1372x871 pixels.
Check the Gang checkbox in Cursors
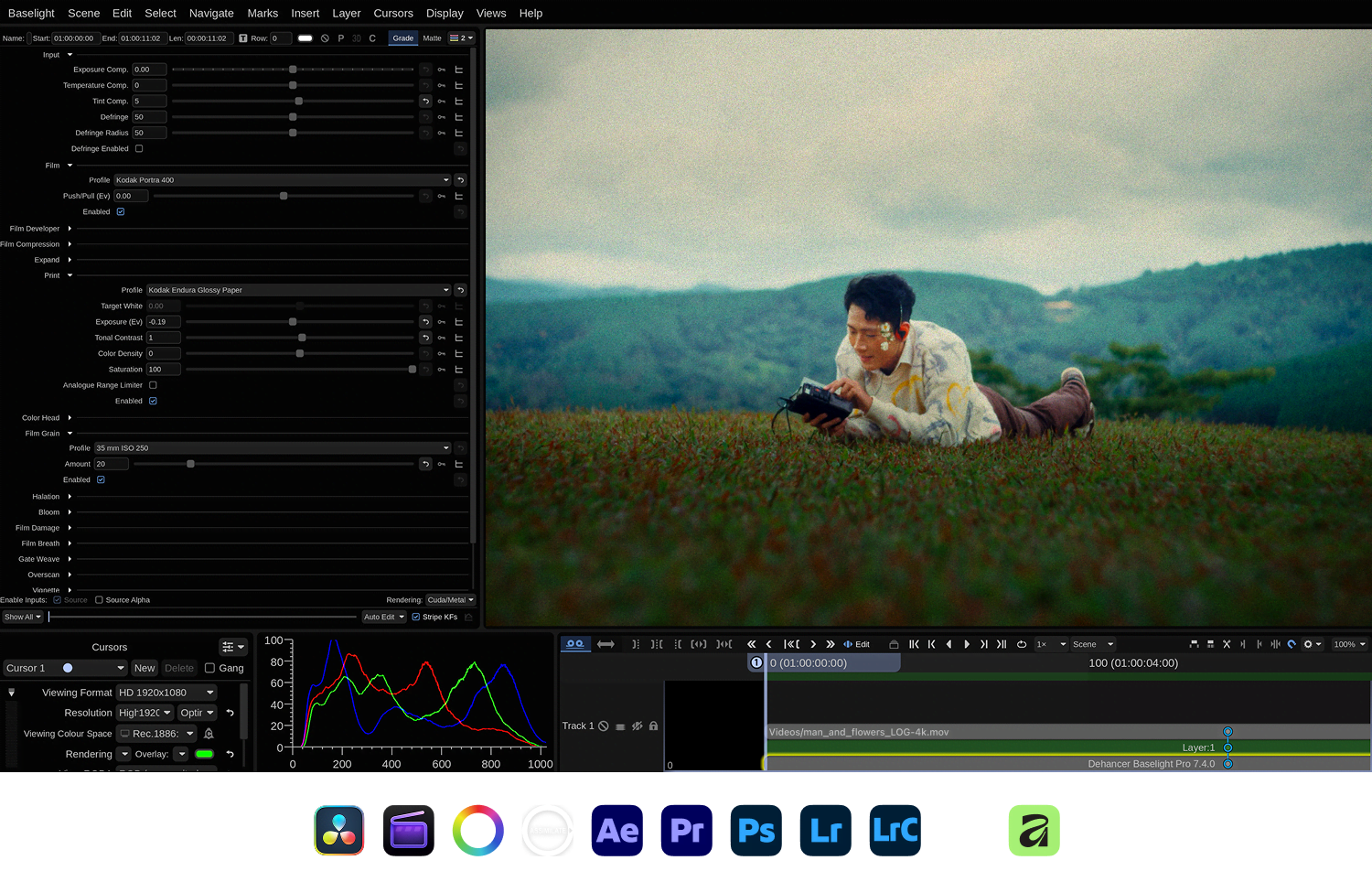[x=209, y=668]
